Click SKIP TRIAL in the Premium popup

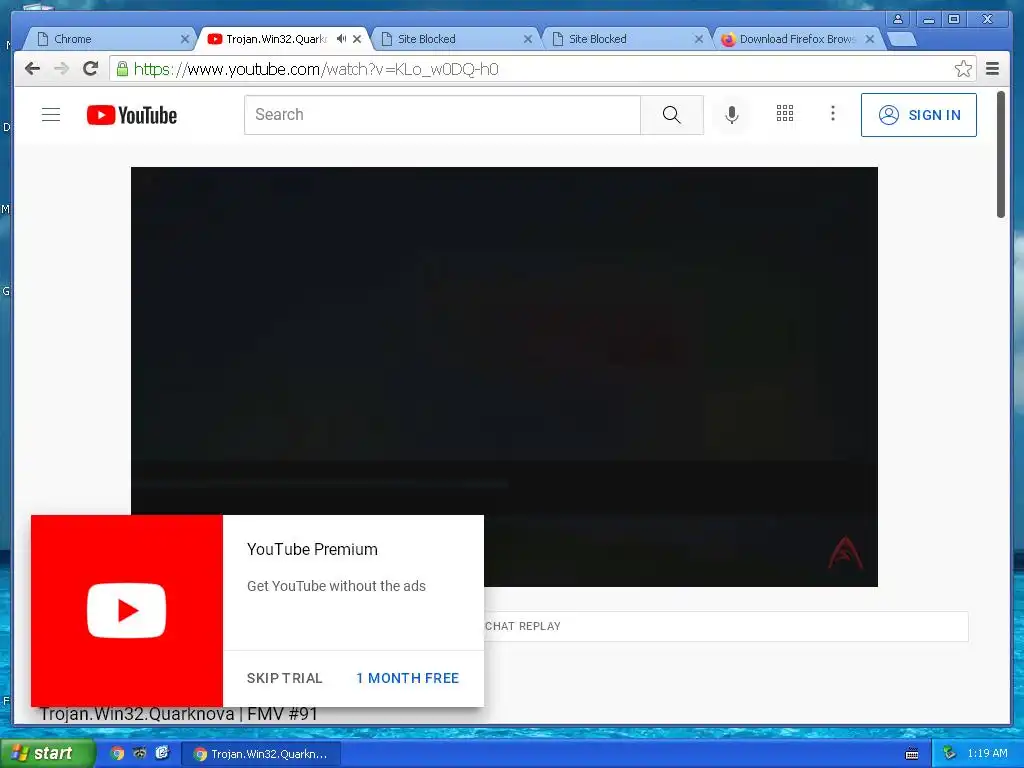(x=285, y=678)
